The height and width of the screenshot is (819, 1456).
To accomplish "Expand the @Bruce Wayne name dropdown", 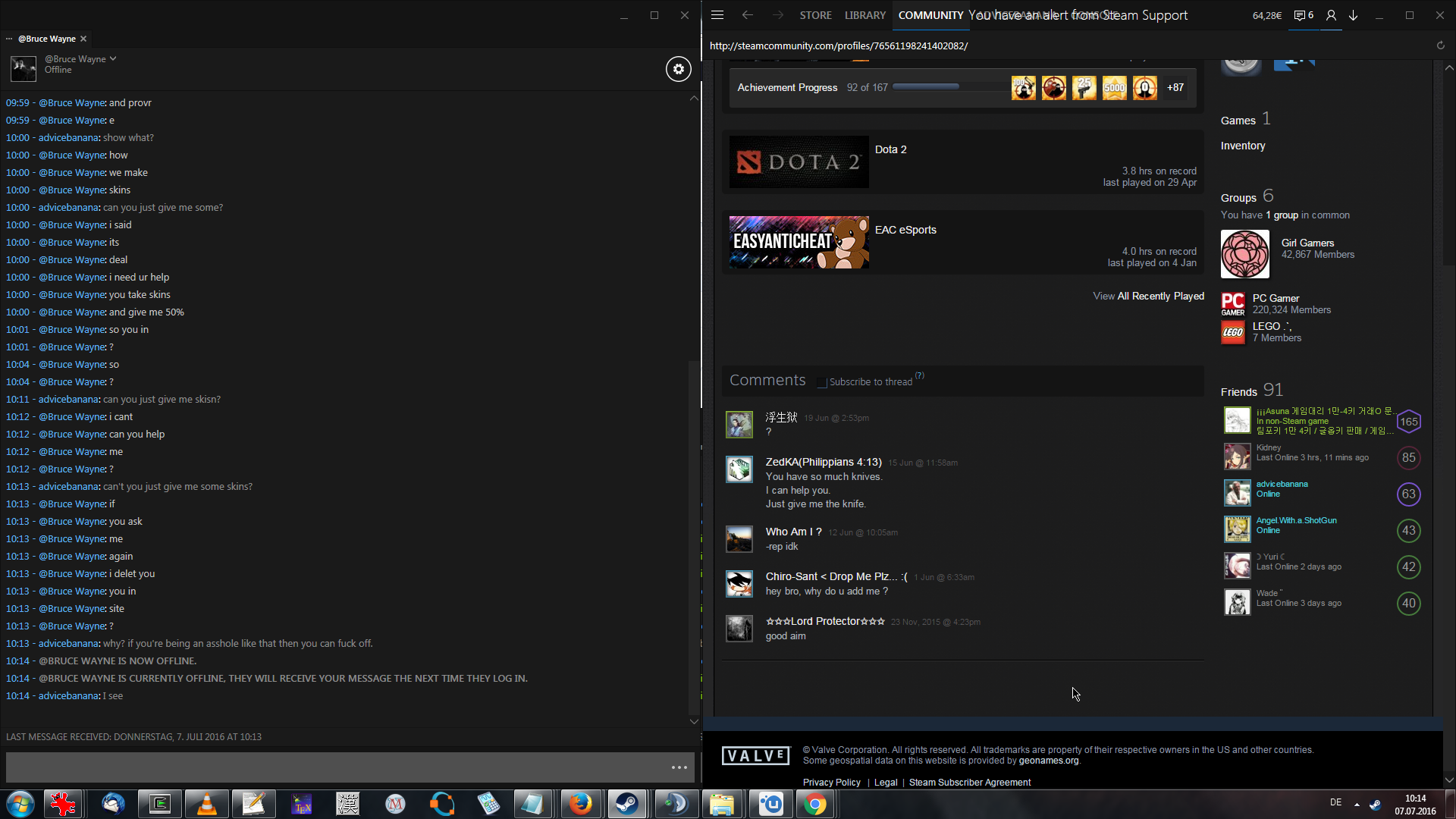I will click(x=113, y=58).
